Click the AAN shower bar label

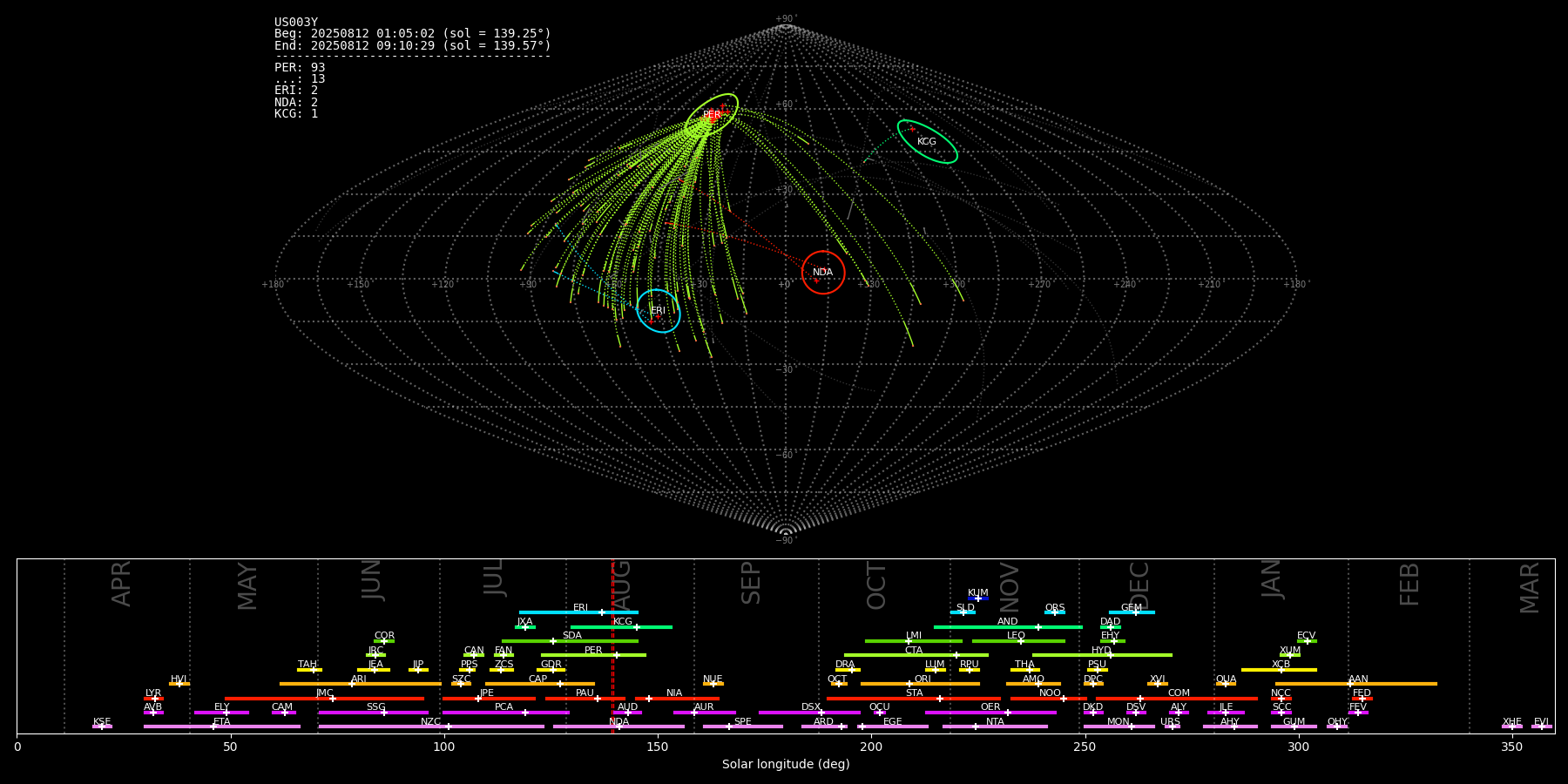(x=1358, y=679)
